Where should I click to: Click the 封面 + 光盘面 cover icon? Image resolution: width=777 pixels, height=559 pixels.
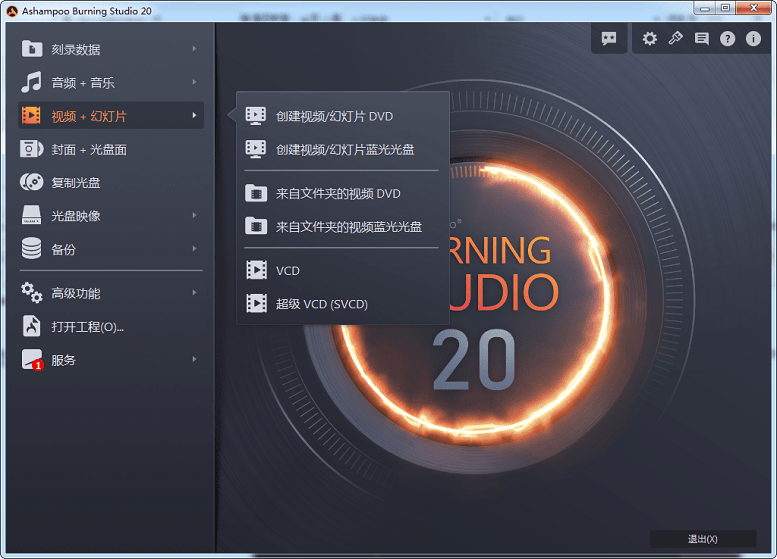32,149
